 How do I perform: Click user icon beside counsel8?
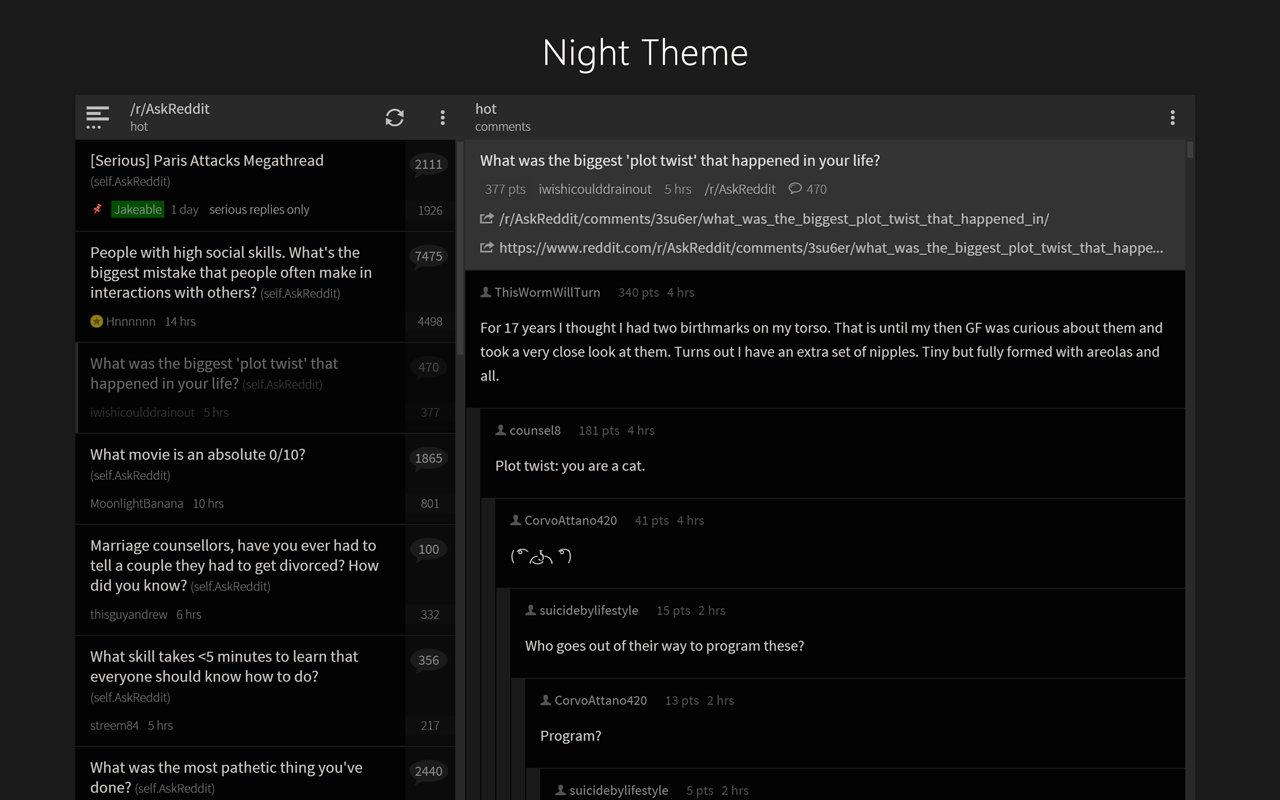click(x=501, y=430)
